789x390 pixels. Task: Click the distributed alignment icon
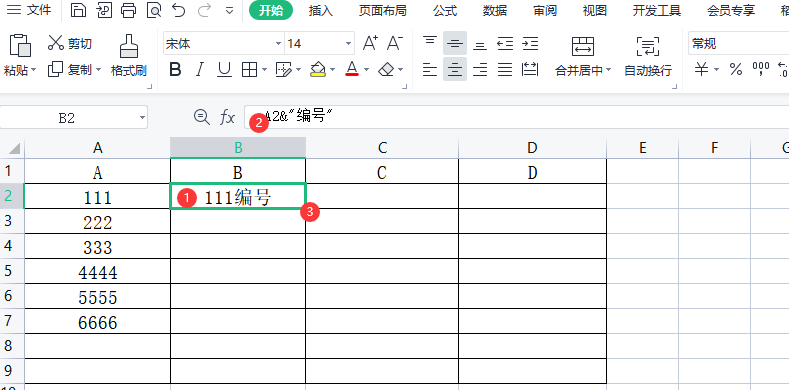530,69
